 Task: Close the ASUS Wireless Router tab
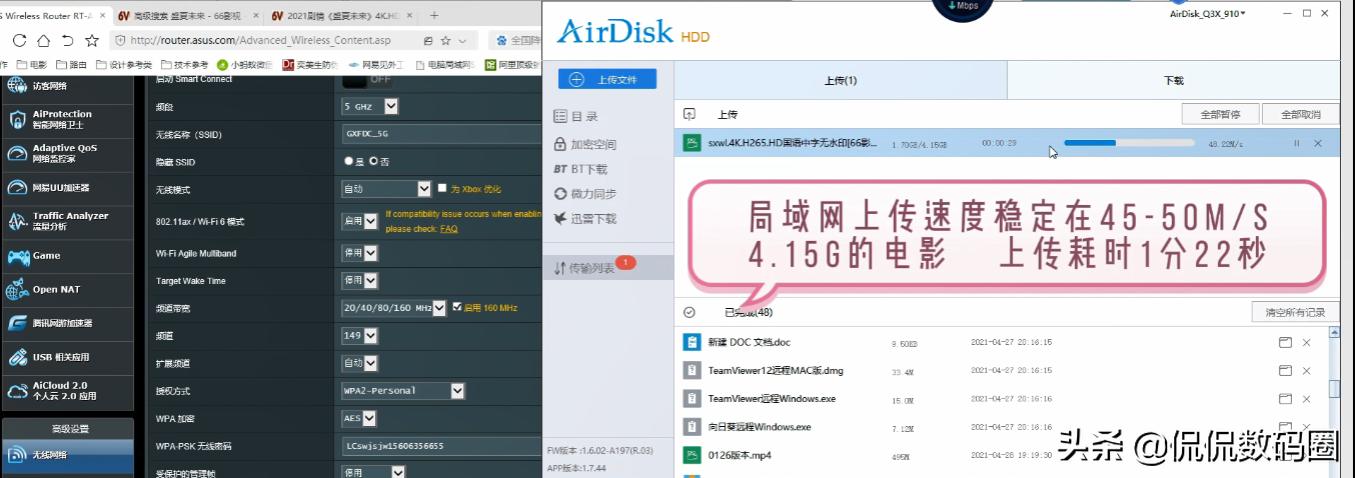pos(101,16)
